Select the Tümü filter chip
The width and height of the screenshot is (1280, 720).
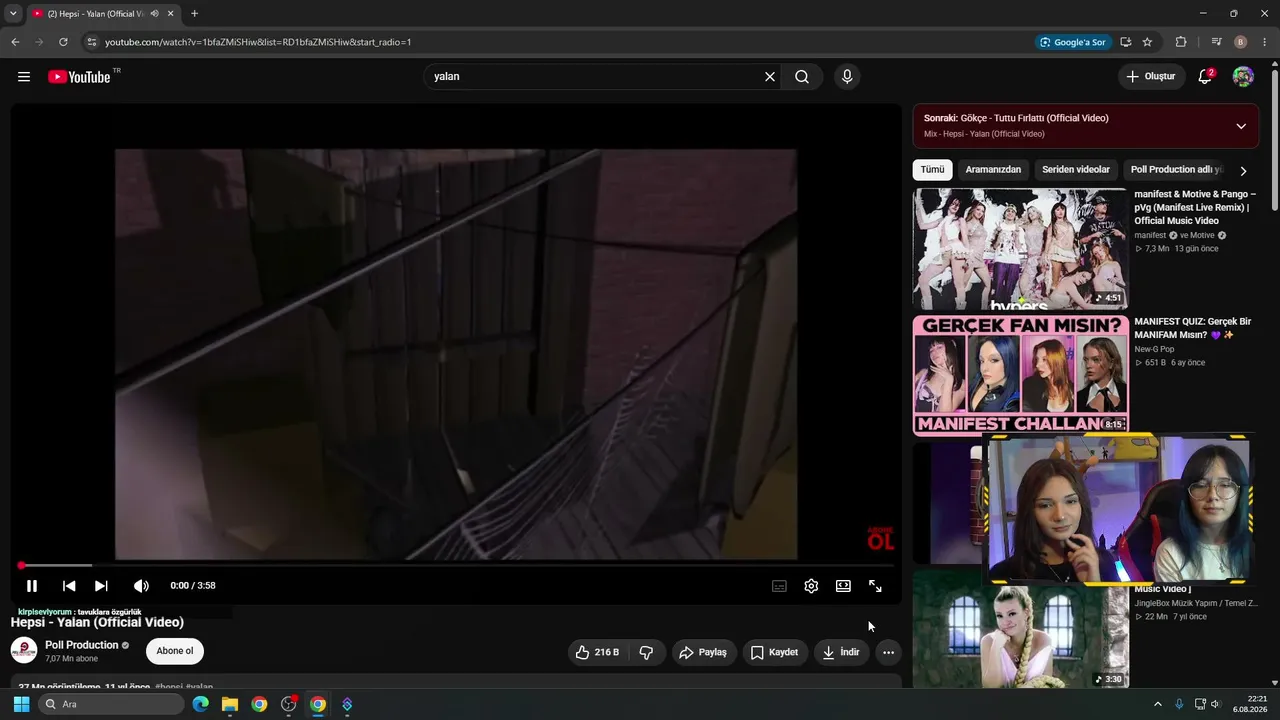pos(932,170)
